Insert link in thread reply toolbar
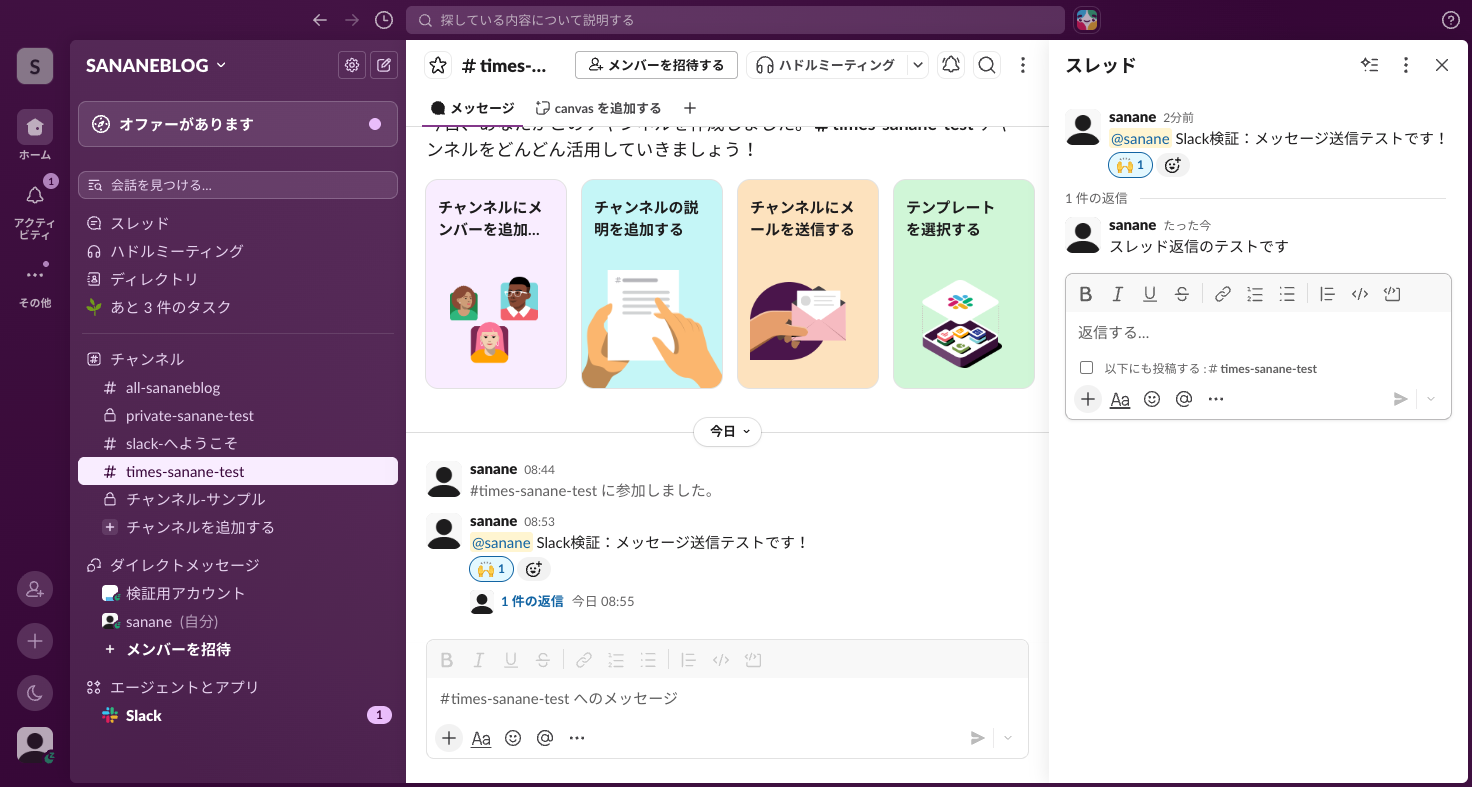1472x787 pixels. (1222, 294)
